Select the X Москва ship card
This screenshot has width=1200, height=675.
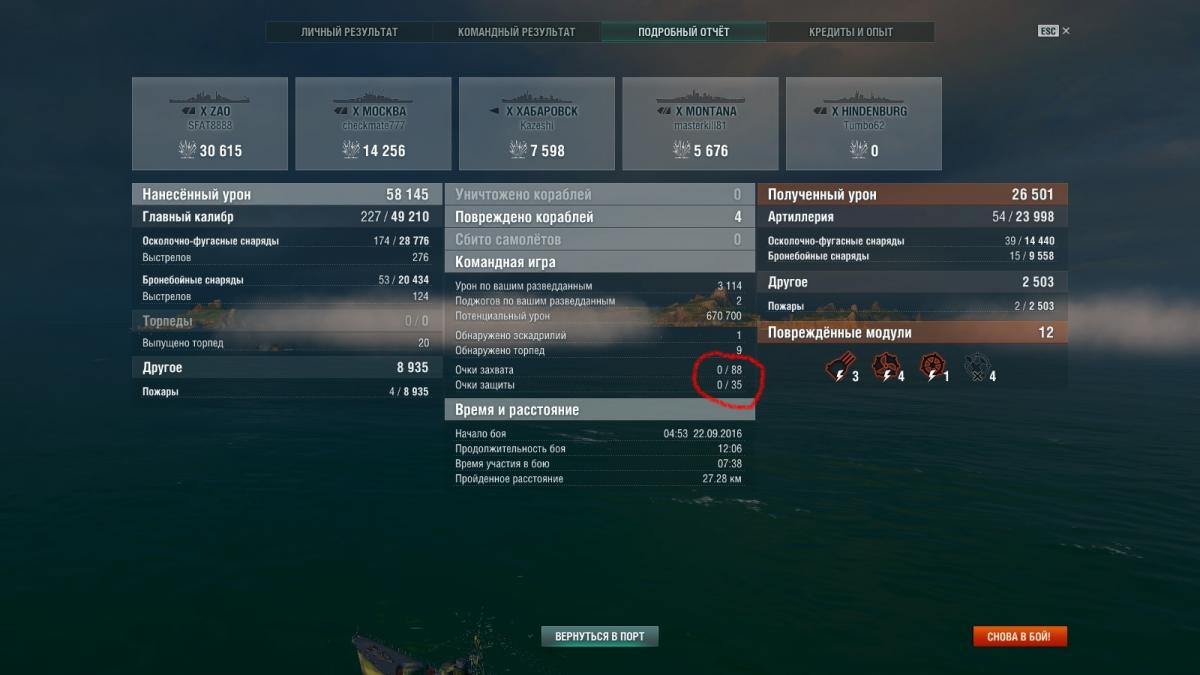pos(373,124)
